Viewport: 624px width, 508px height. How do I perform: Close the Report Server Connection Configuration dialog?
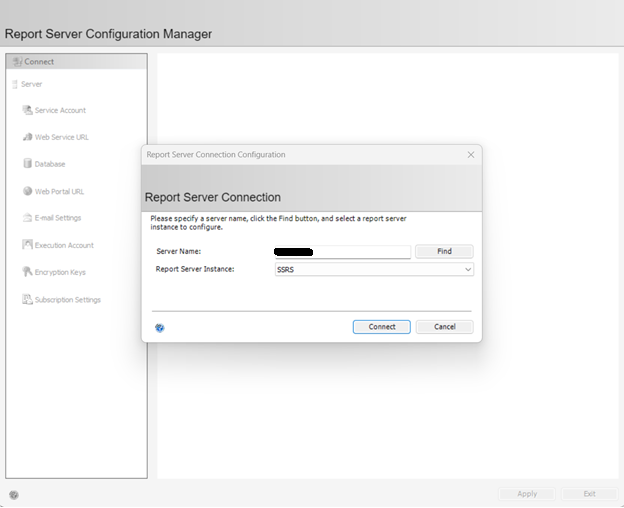[x=471, y=155]
